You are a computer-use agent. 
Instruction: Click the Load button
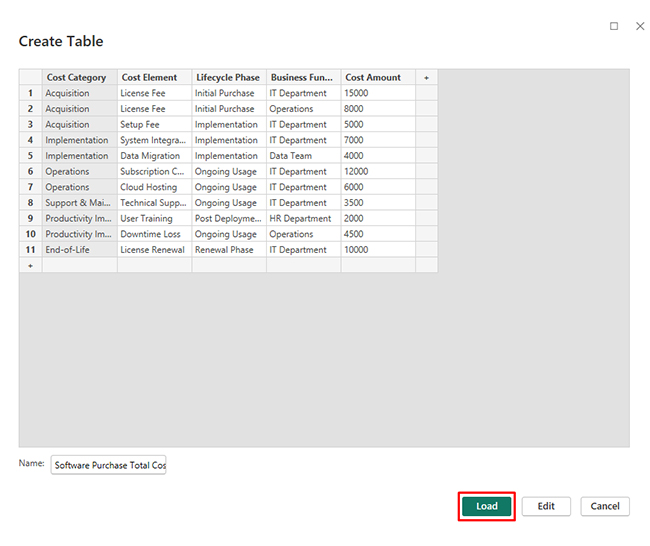pyautogui.click(x=487, y=506)
